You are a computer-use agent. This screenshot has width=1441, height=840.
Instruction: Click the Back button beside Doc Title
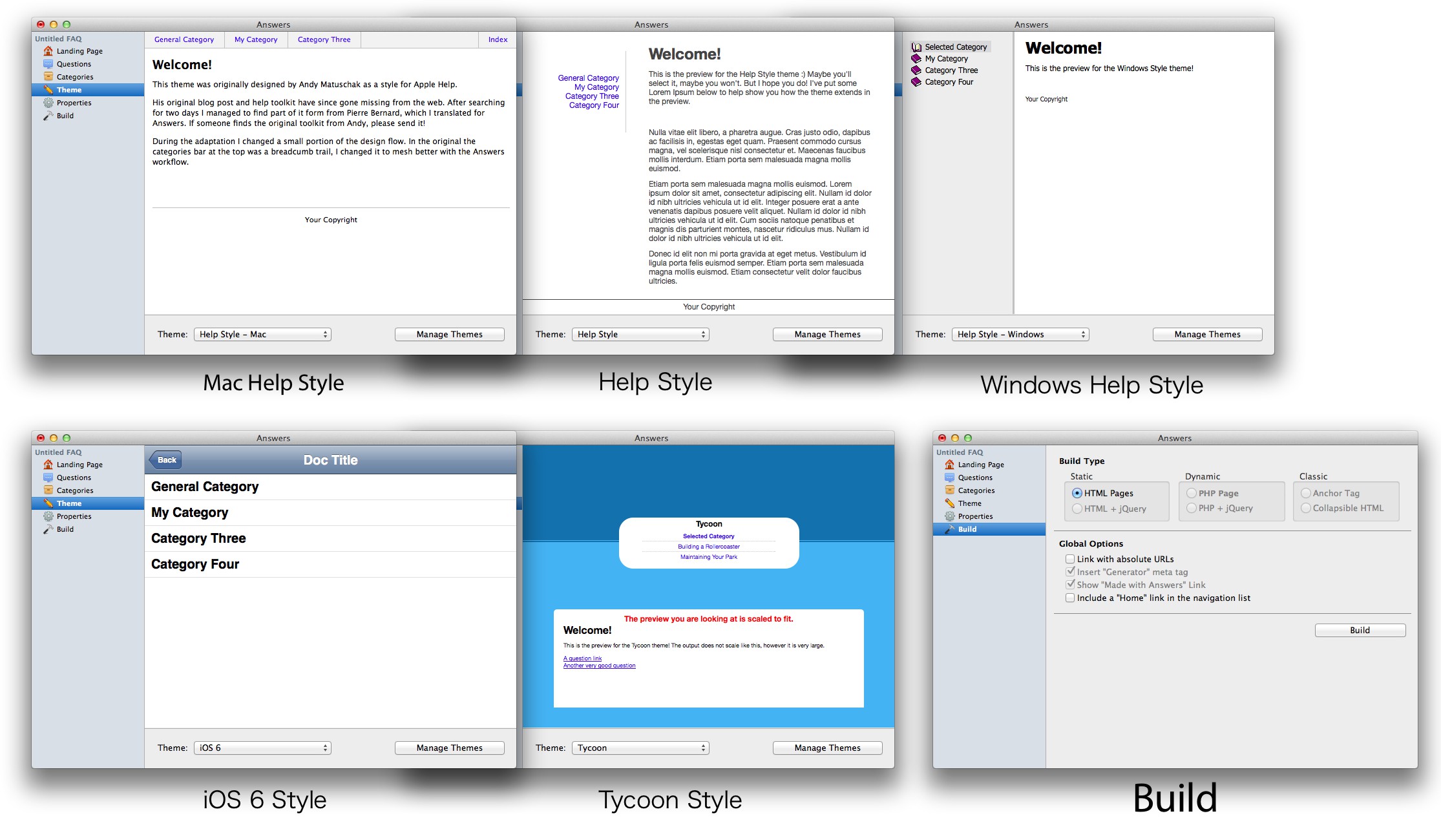click(166, 460)
